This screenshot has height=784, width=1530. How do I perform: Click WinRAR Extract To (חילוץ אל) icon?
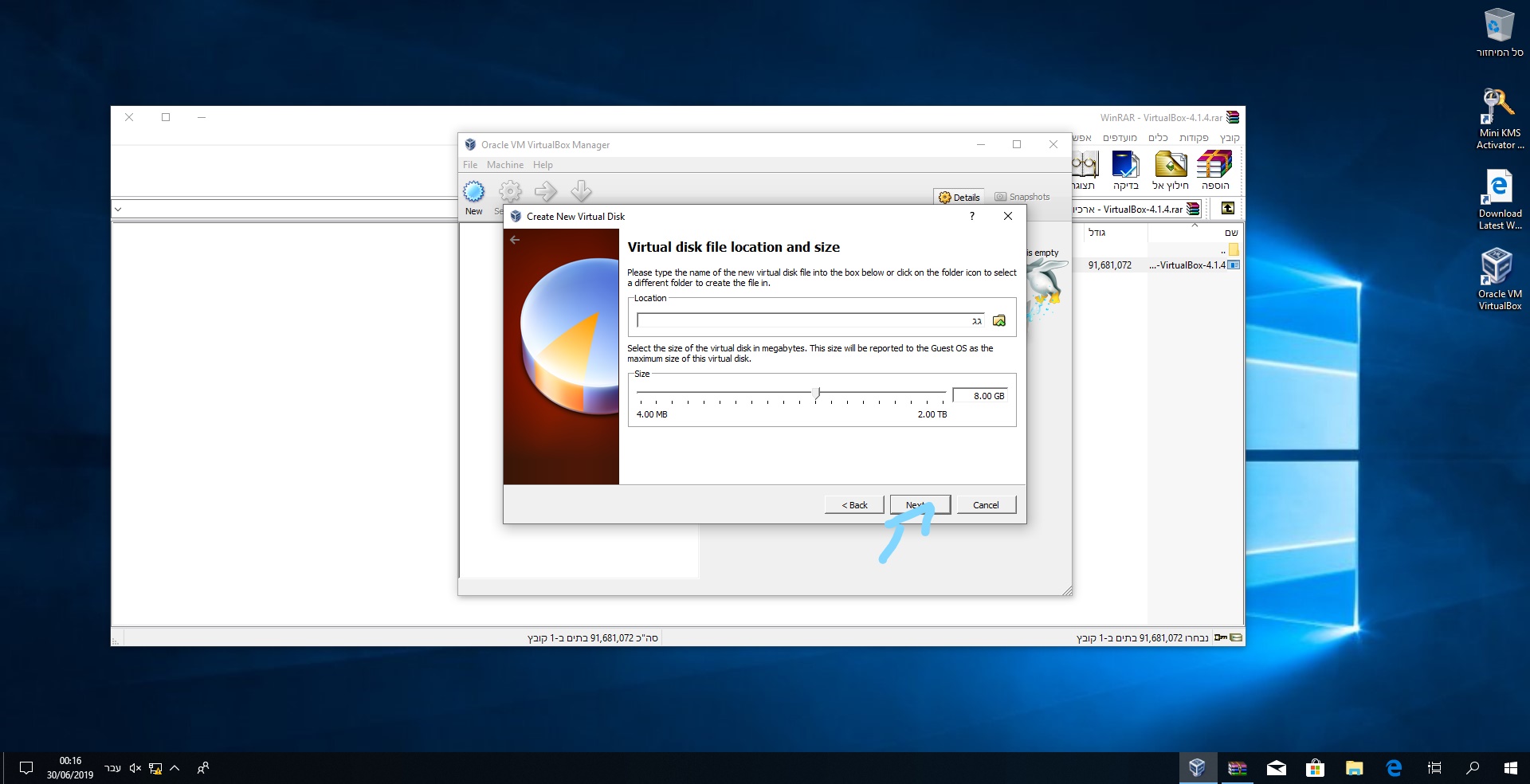tap(1171, 171)
